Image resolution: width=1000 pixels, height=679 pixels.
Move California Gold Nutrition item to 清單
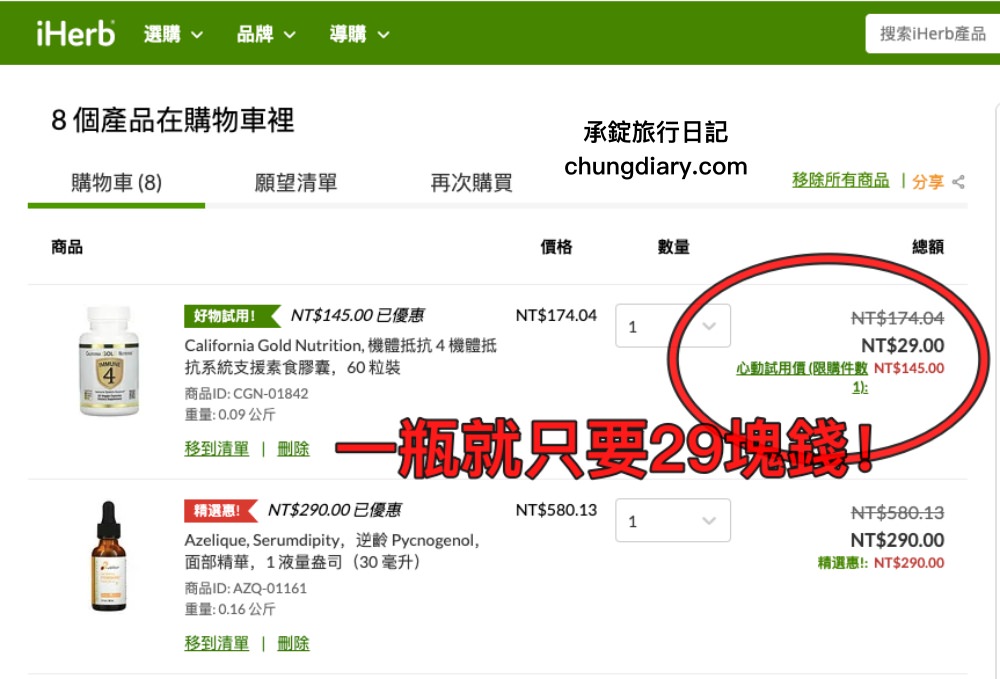217,449
